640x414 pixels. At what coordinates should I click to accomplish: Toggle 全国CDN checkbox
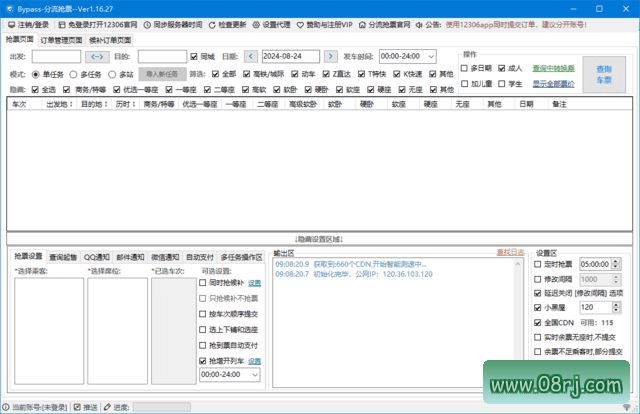pyautogui.click(x=538, y=323)
